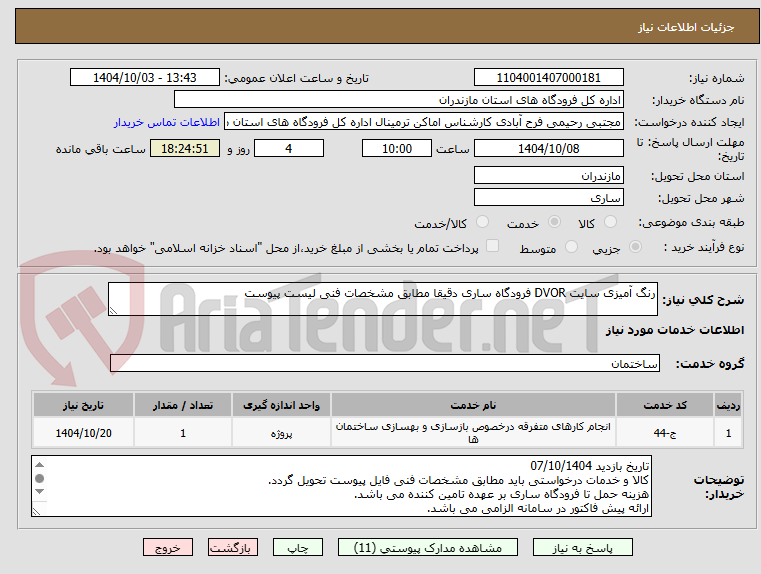
Task: Click the تاریخ بازدید 07/10/1404 line
Action: [589, 466]
